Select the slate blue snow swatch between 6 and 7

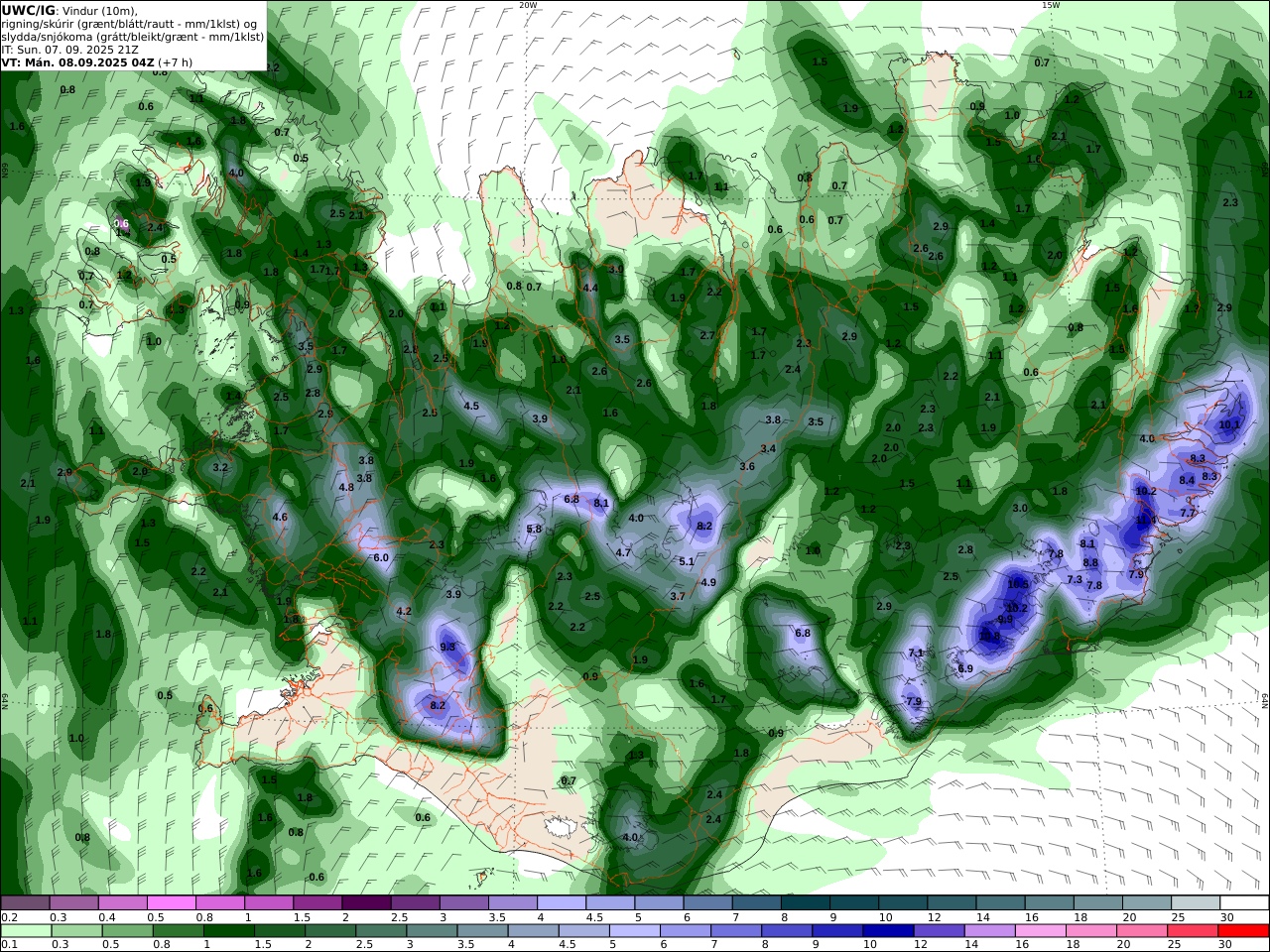[x=707, y=903]
